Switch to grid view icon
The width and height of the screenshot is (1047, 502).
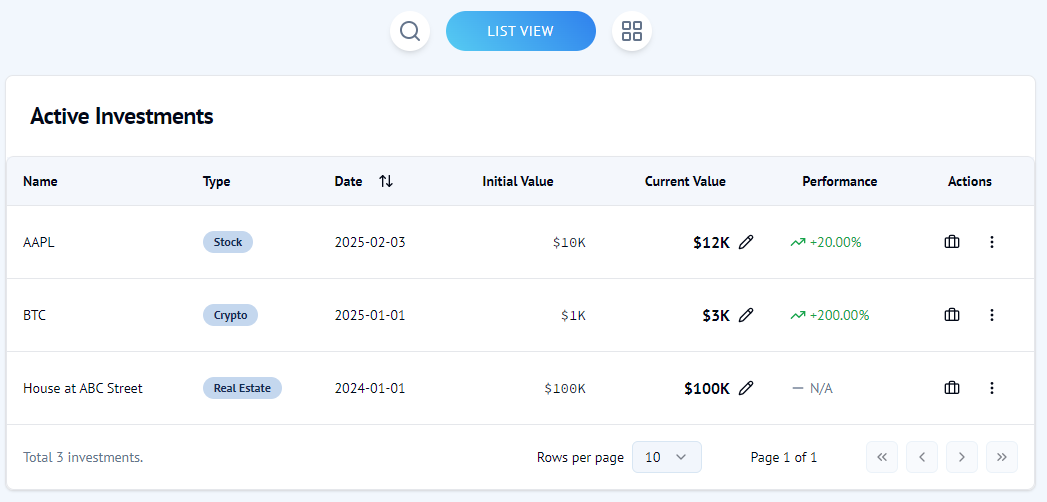click(632, 31)
